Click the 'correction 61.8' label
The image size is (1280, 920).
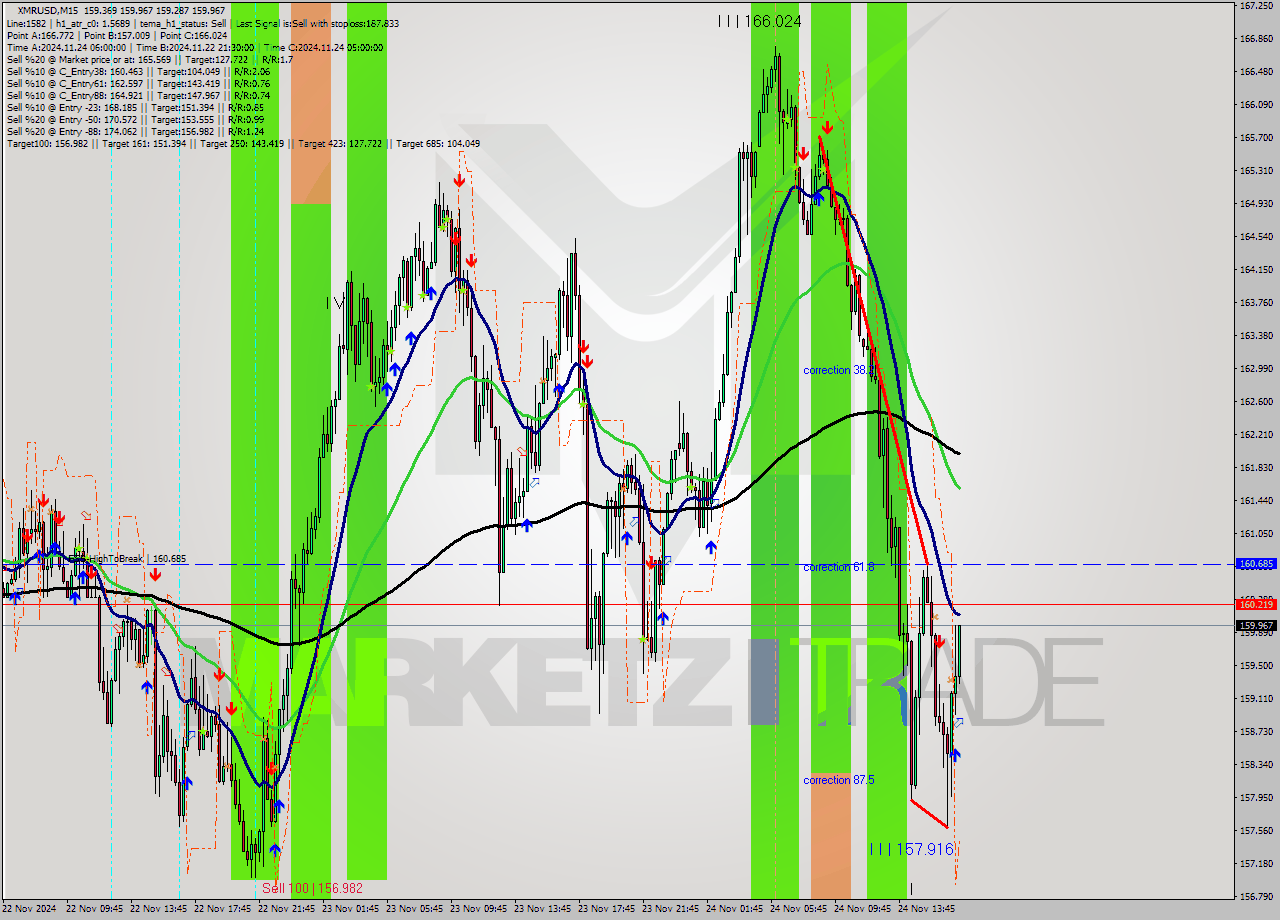click(x=838, y=567)
